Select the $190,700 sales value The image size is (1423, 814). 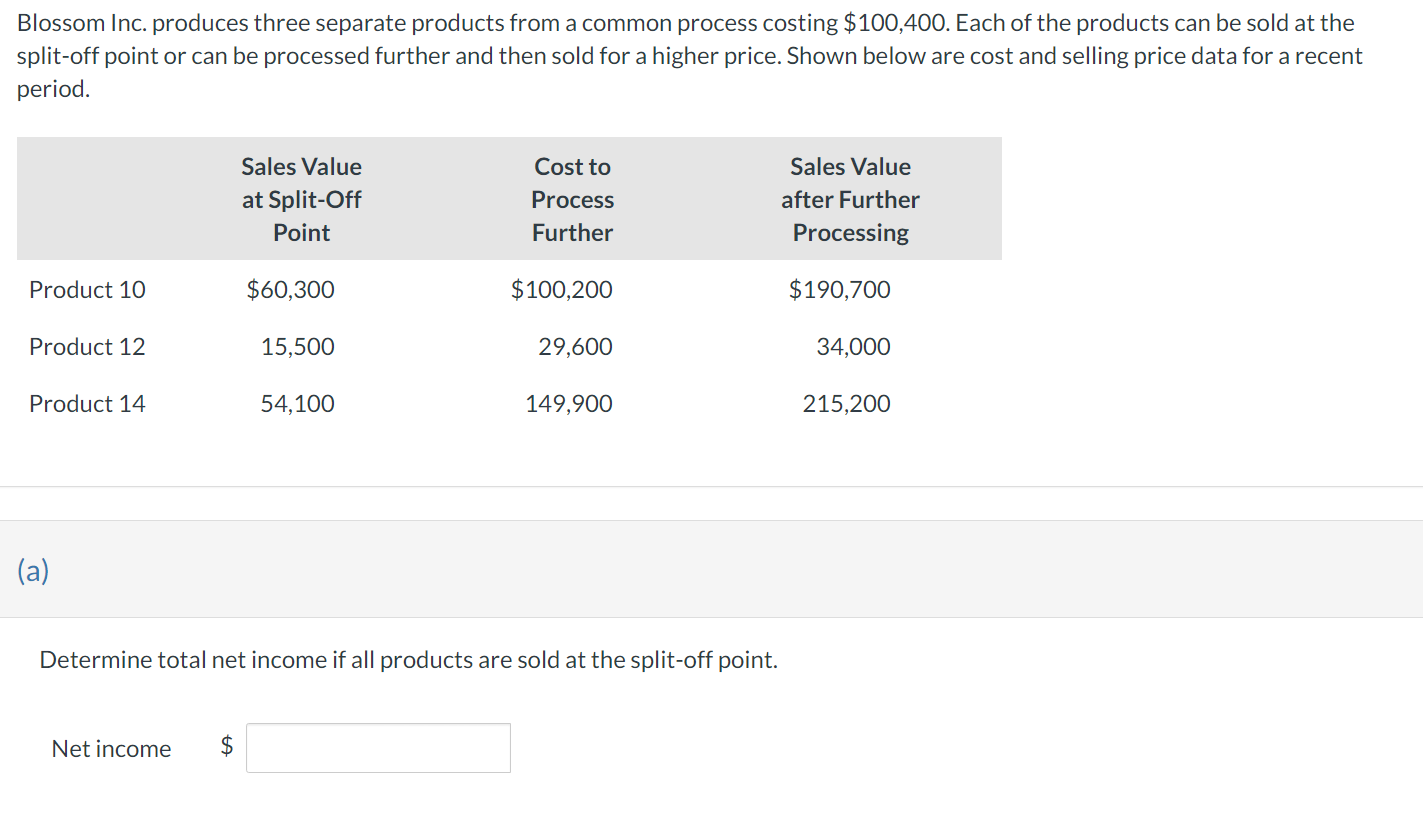tap(840, 290)
